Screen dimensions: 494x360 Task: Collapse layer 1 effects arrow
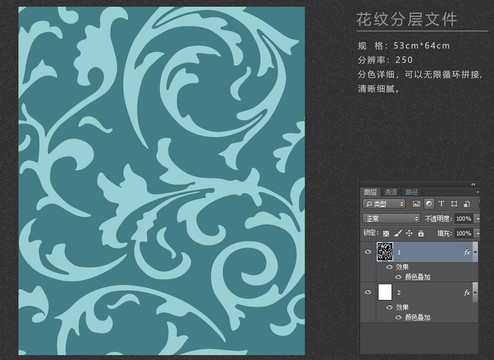click(x=475, y=252)
